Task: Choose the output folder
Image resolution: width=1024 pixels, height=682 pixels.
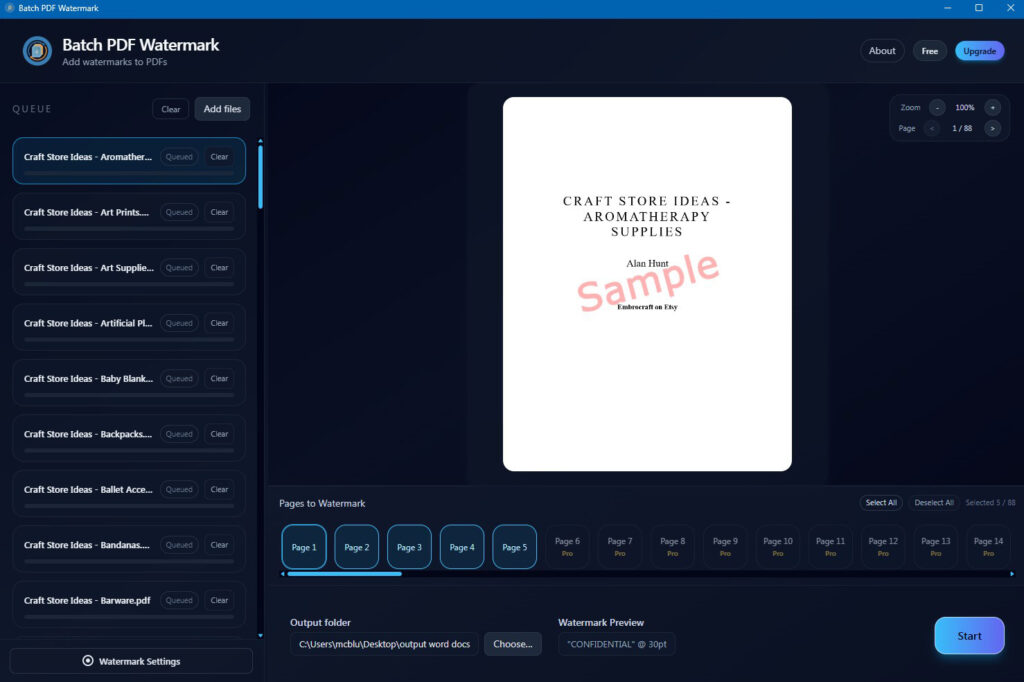Action: click(513, 644)
